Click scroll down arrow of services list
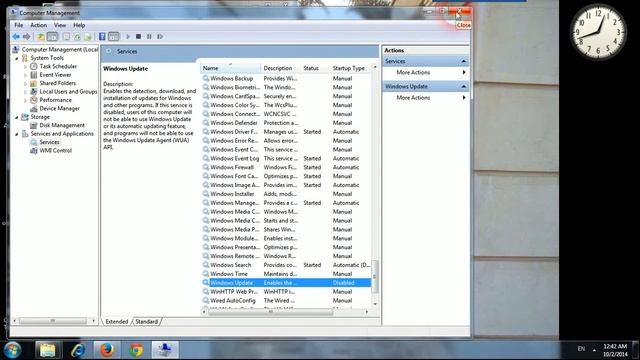The width and height of the screenshot is (640, 360). (x=375, y=304)
